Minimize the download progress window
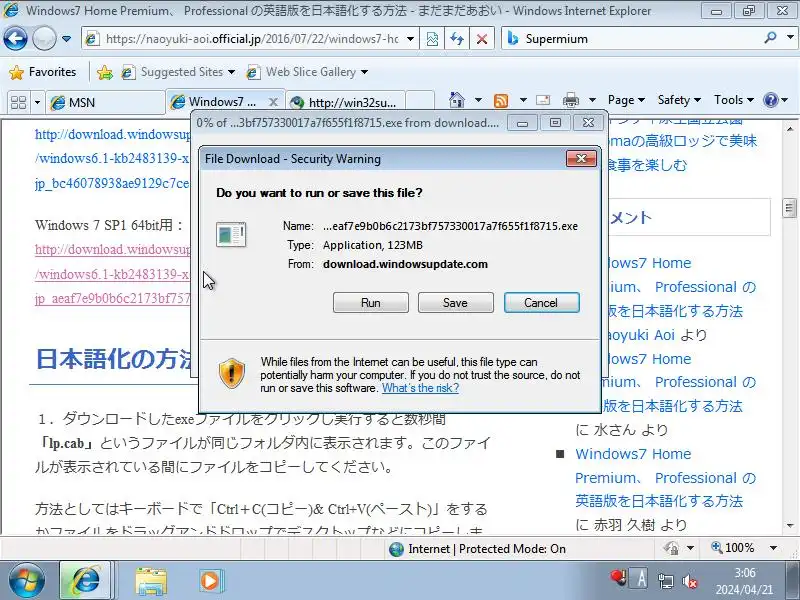 522,123
